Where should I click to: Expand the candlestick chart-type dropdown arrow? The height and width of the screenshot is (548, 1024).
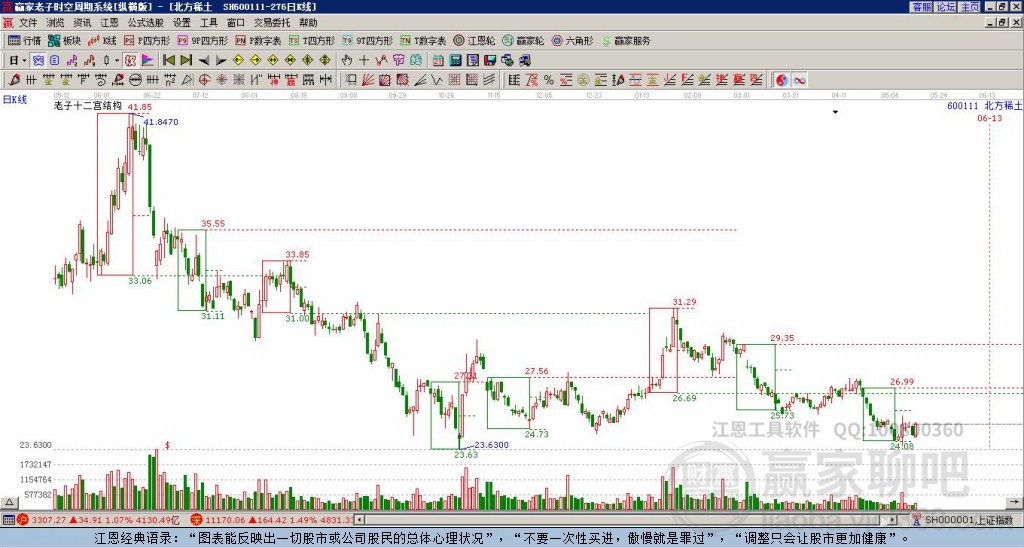[x=117, y=61]
